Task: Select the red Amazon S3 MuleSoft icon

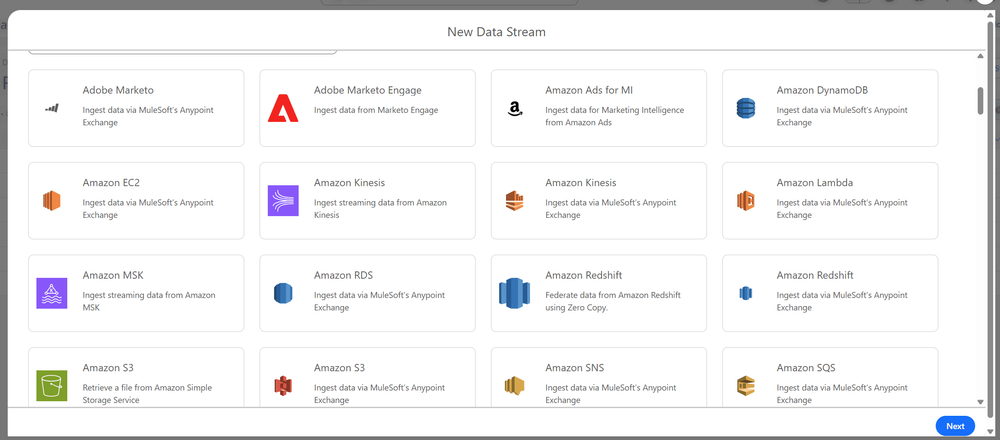Action: tap(283, 385)
